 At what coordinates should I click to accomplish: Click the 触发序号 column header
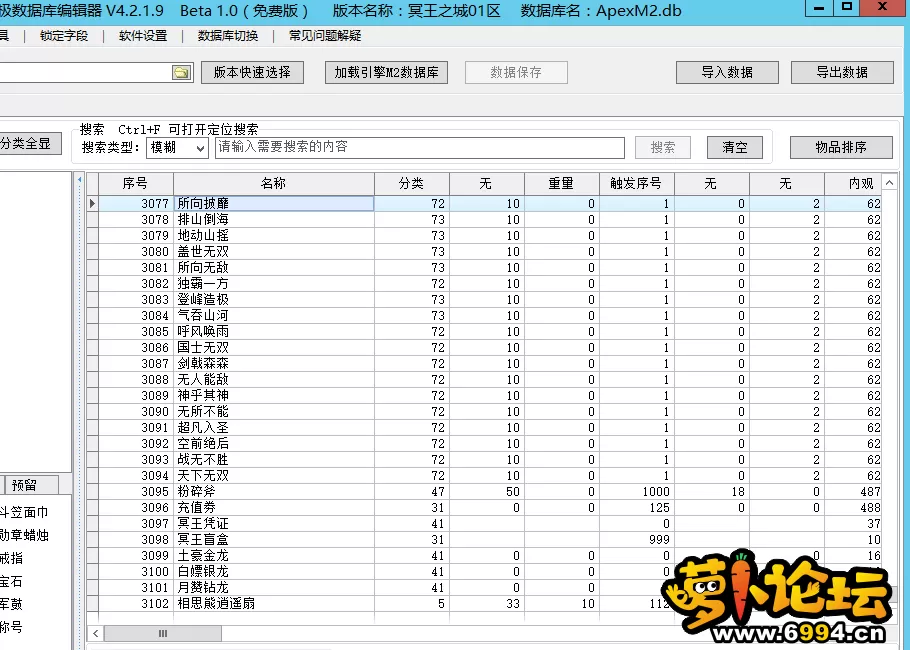(636, 183)
